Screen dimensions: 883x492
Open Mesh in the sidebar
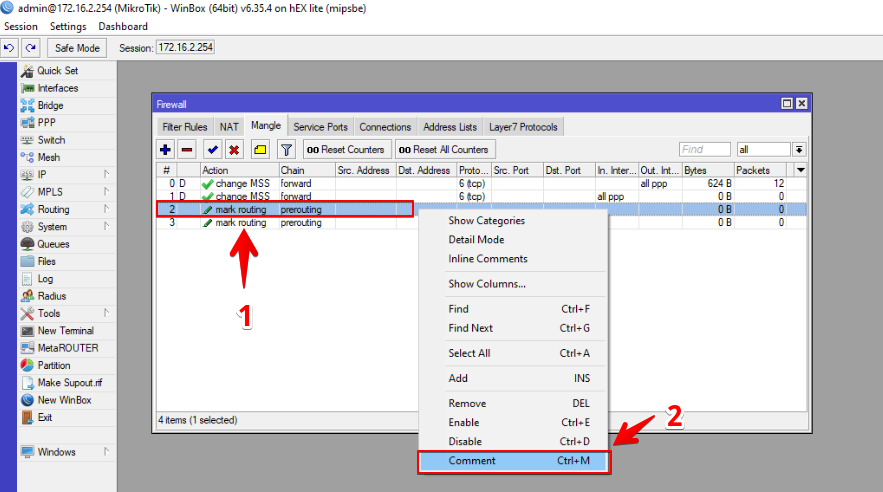pyautogui.click(x=48, y=157)
